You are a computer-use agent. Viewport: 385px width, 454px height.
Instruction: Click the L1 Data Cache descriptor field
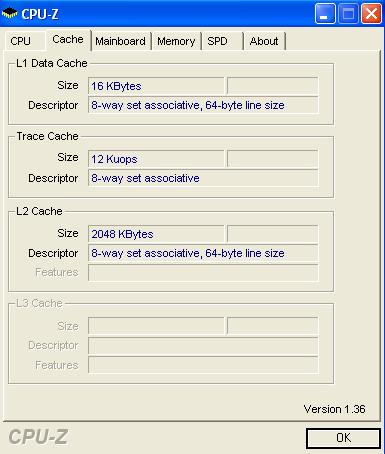pos(203,105)
